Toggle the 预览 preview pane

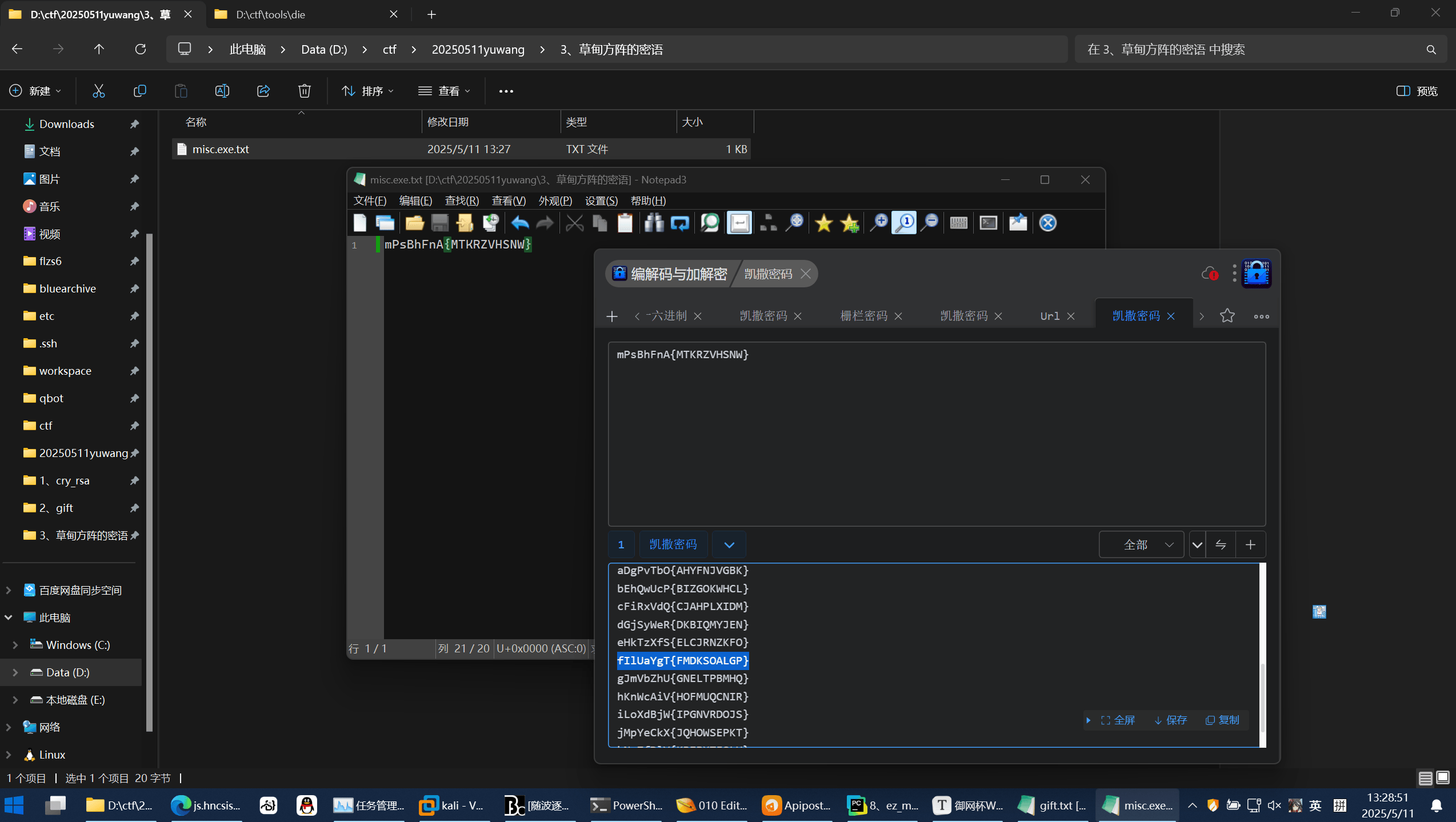(x=1417, y=91)
